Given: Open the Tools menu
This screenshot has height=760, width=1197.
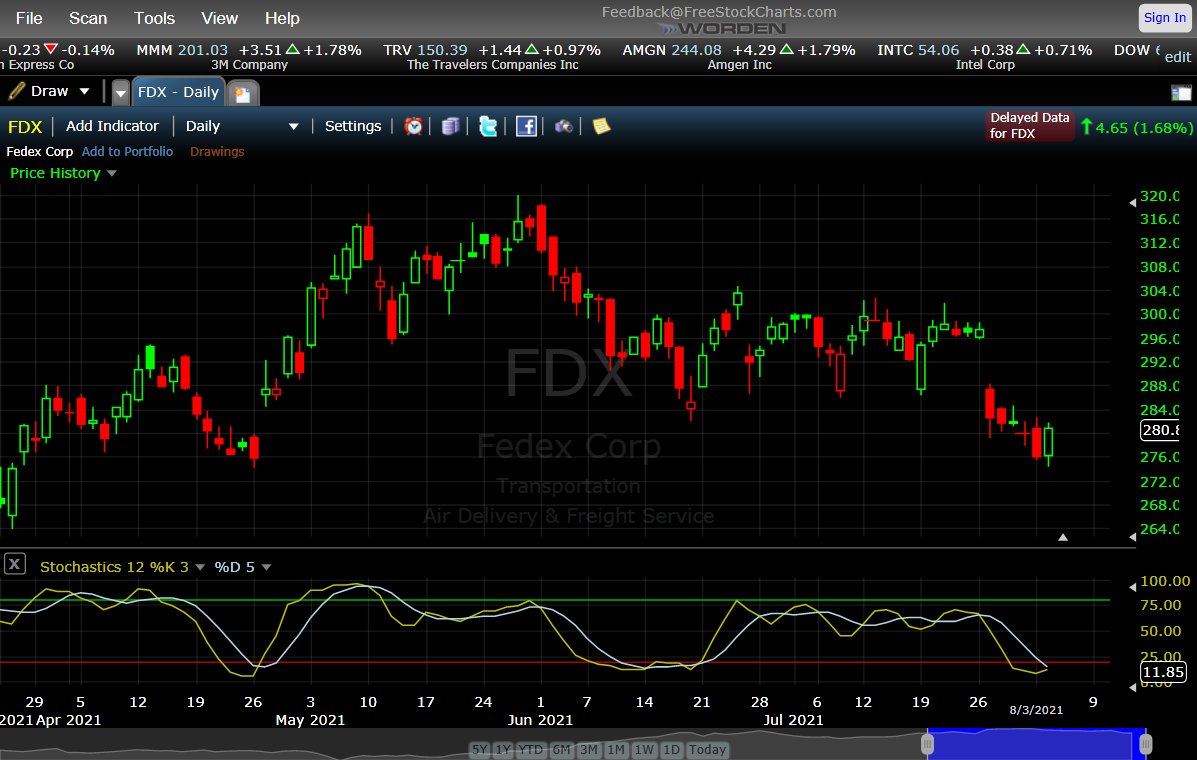Looking at the screenshot, I should 154,18.
